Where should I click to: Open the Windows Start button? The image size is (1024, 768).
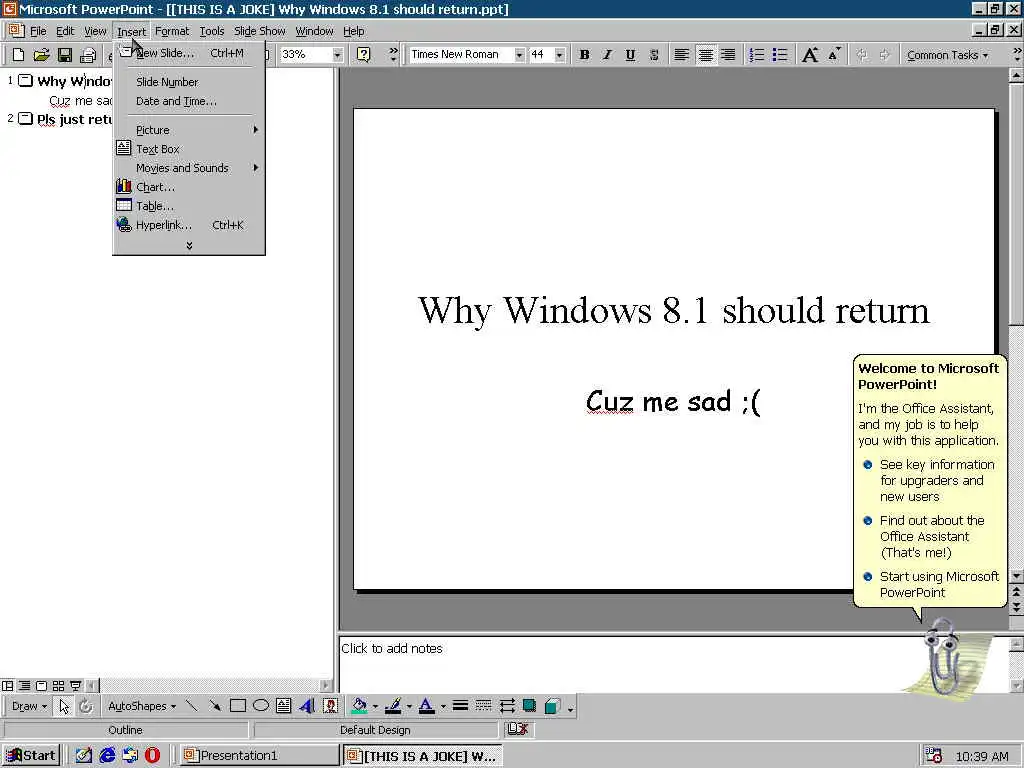[31, 755]
